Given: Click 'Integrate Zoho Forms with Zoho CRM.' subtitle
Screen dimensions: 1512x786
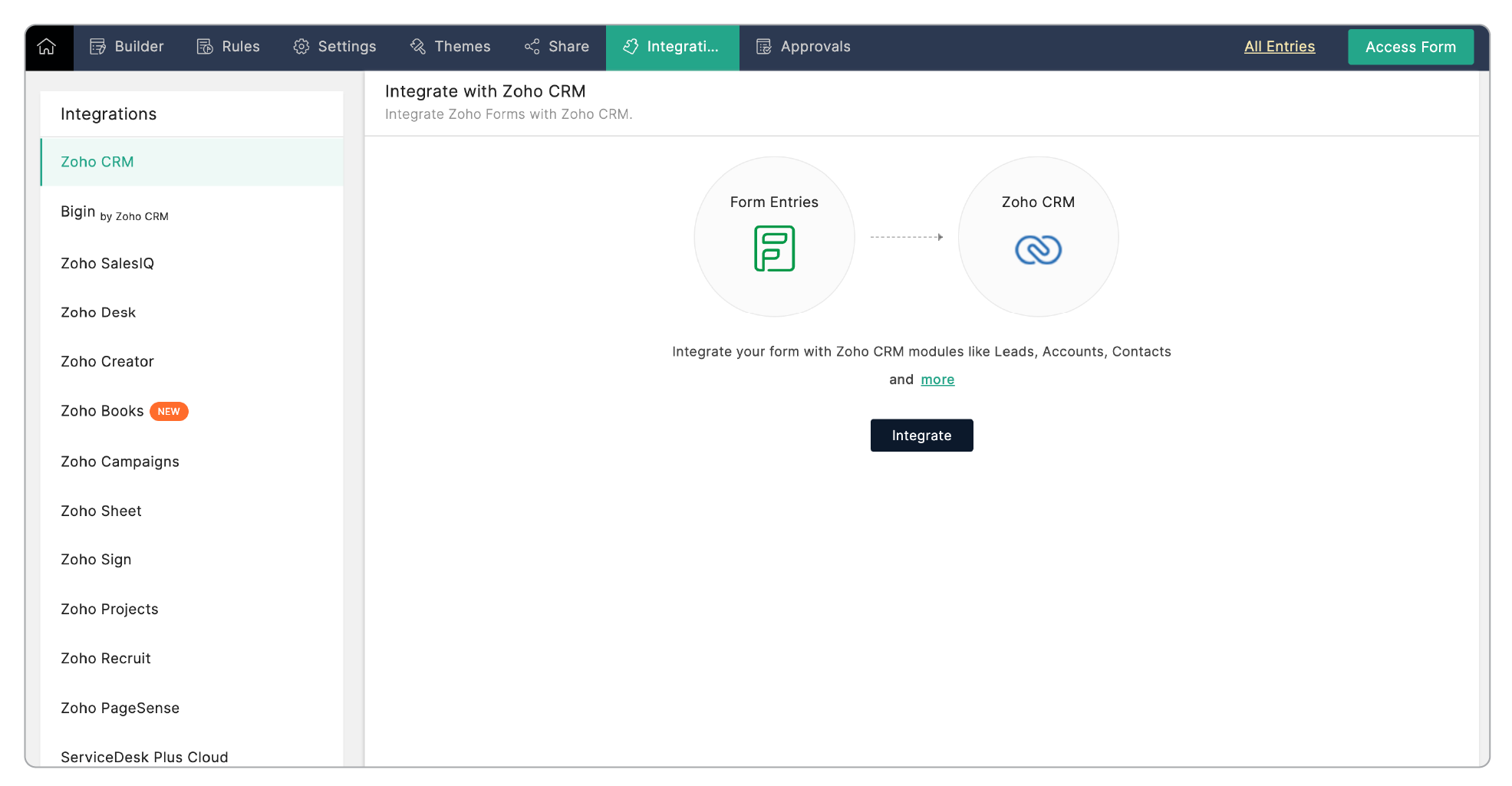Looking at the screenshot, I should tap(508, 114).
